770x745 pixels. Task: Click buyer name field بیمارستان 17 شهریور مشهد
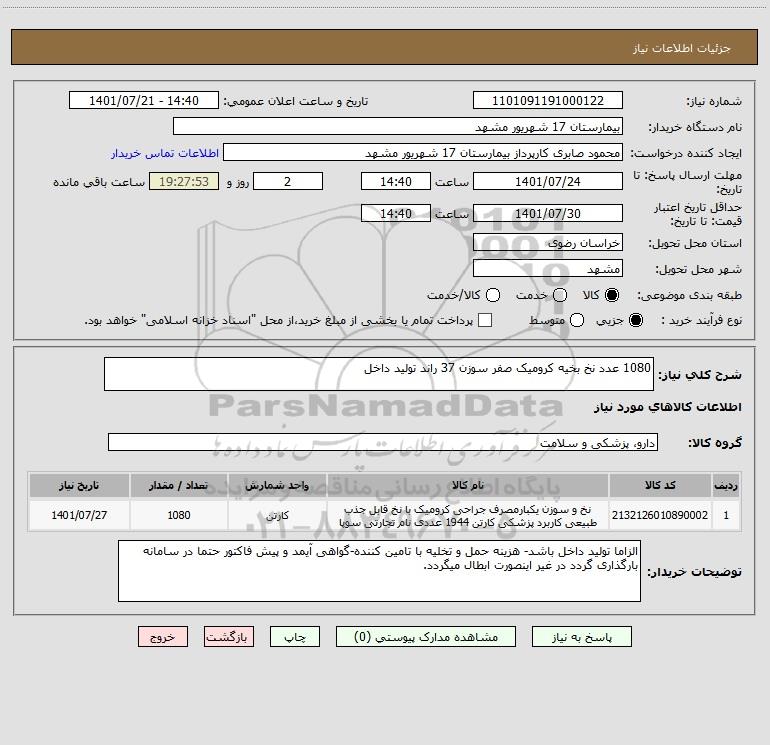(x=398, y=127)
